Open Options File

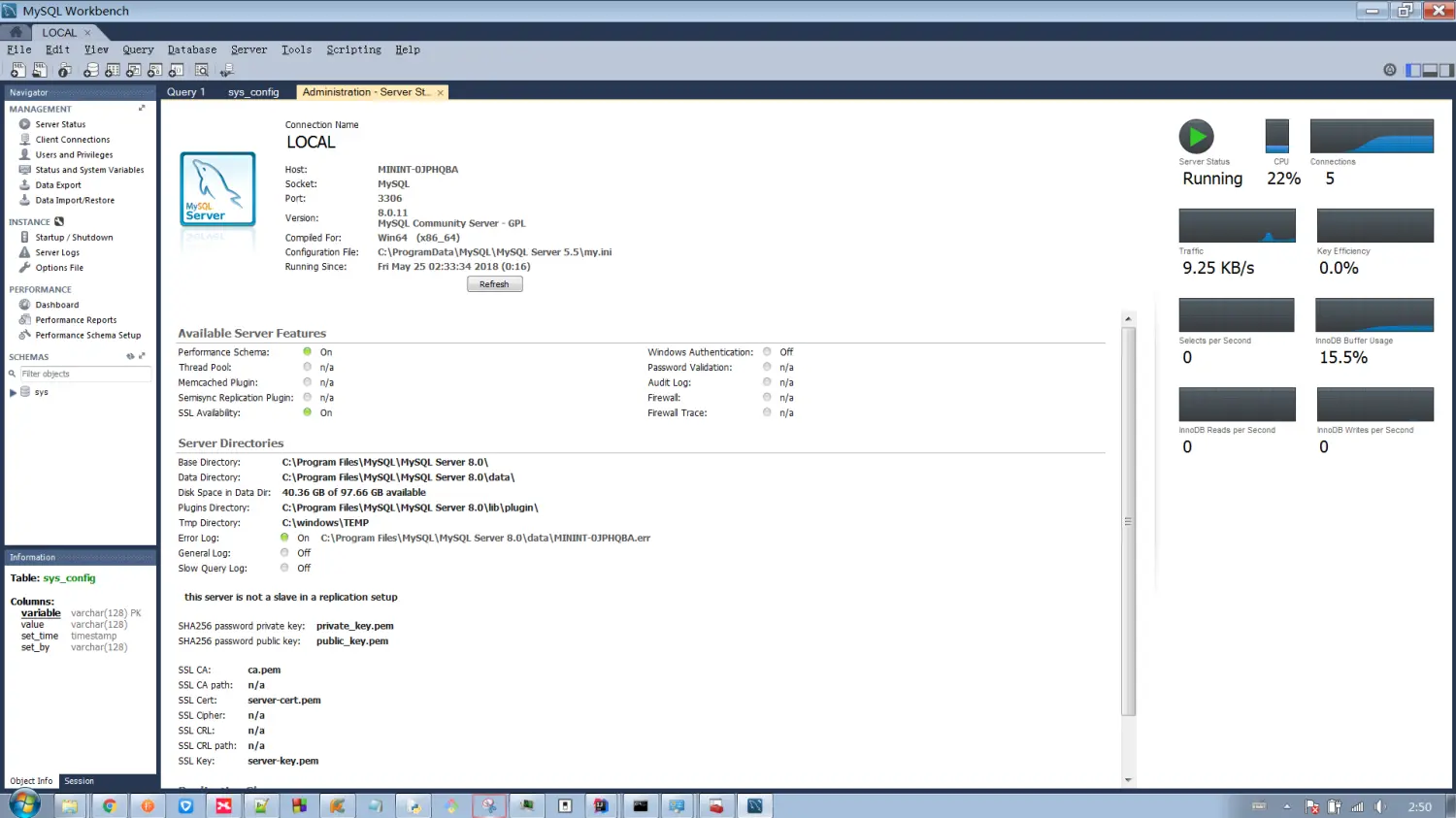tap(59, 268)
